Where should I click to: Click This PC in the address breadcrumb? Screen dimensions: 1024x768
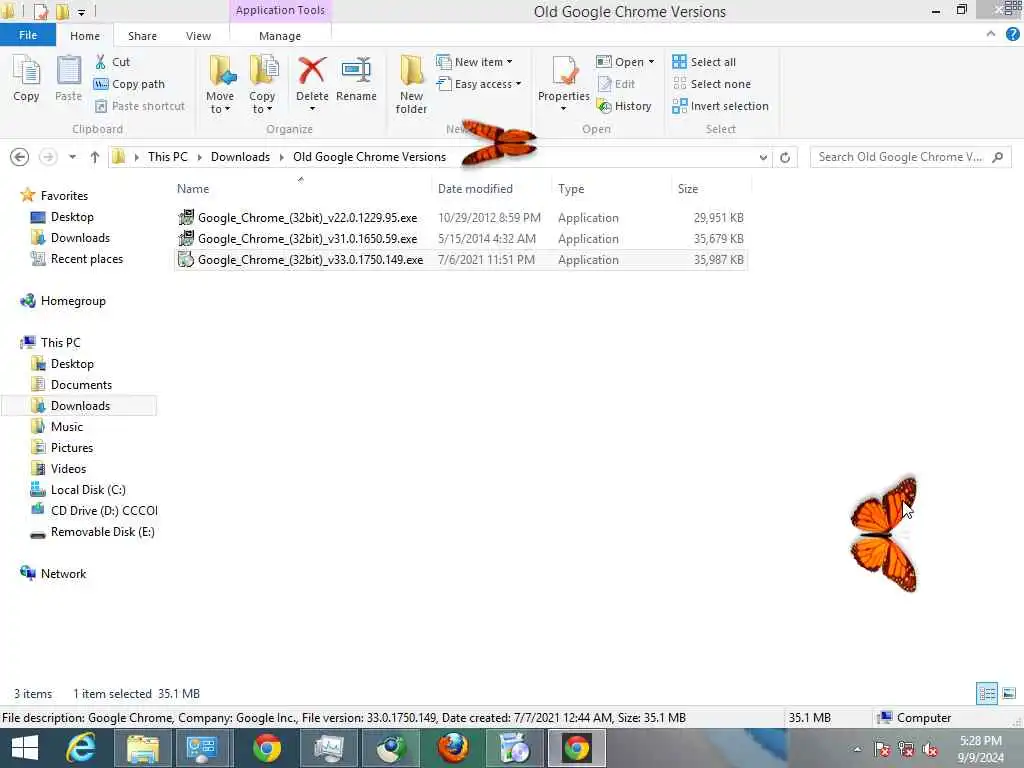[x=167, y=157]
